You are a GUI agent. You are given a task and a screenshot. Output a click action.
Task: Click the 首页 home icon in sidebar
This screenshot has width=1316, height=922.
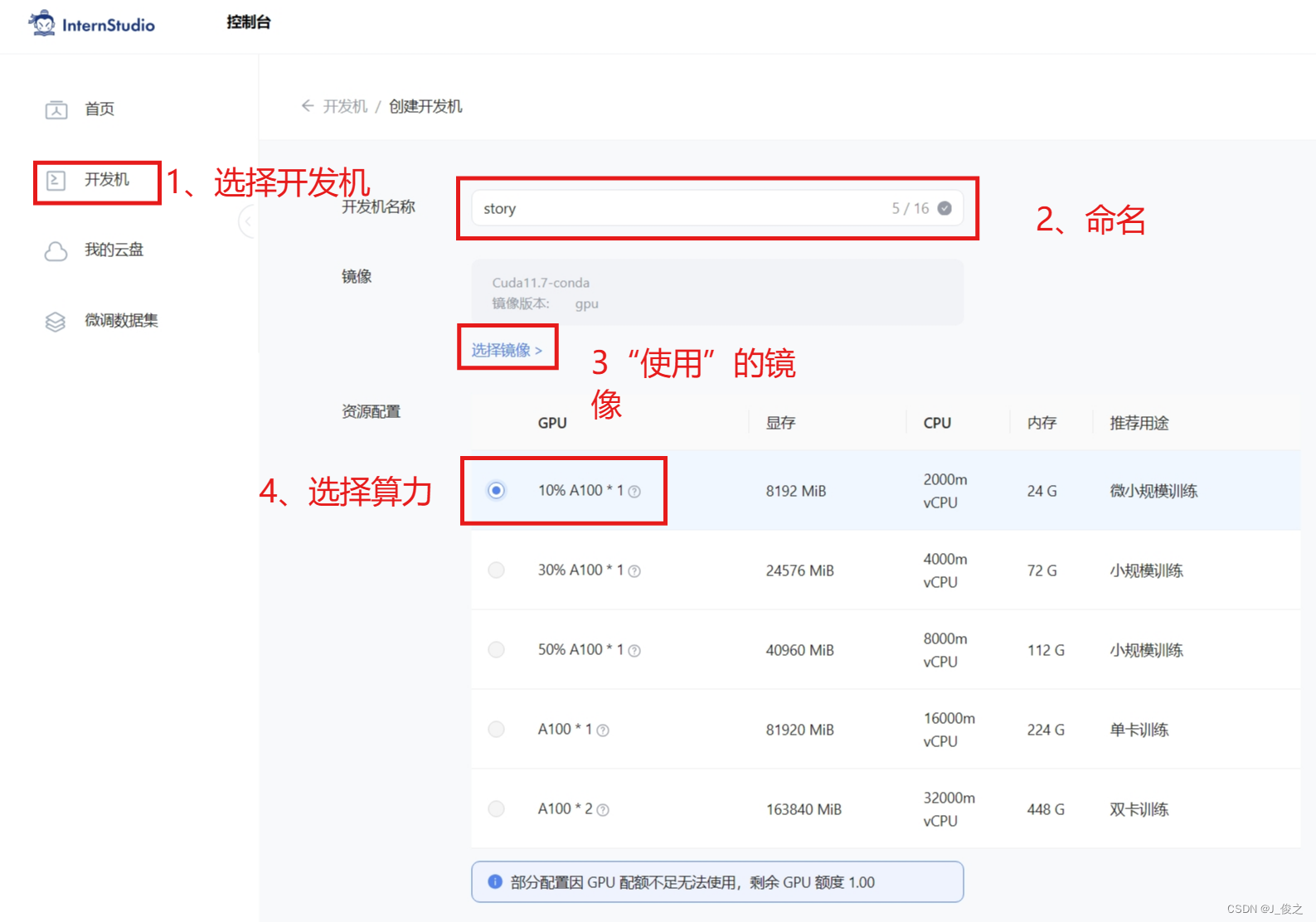coord(56,109)
